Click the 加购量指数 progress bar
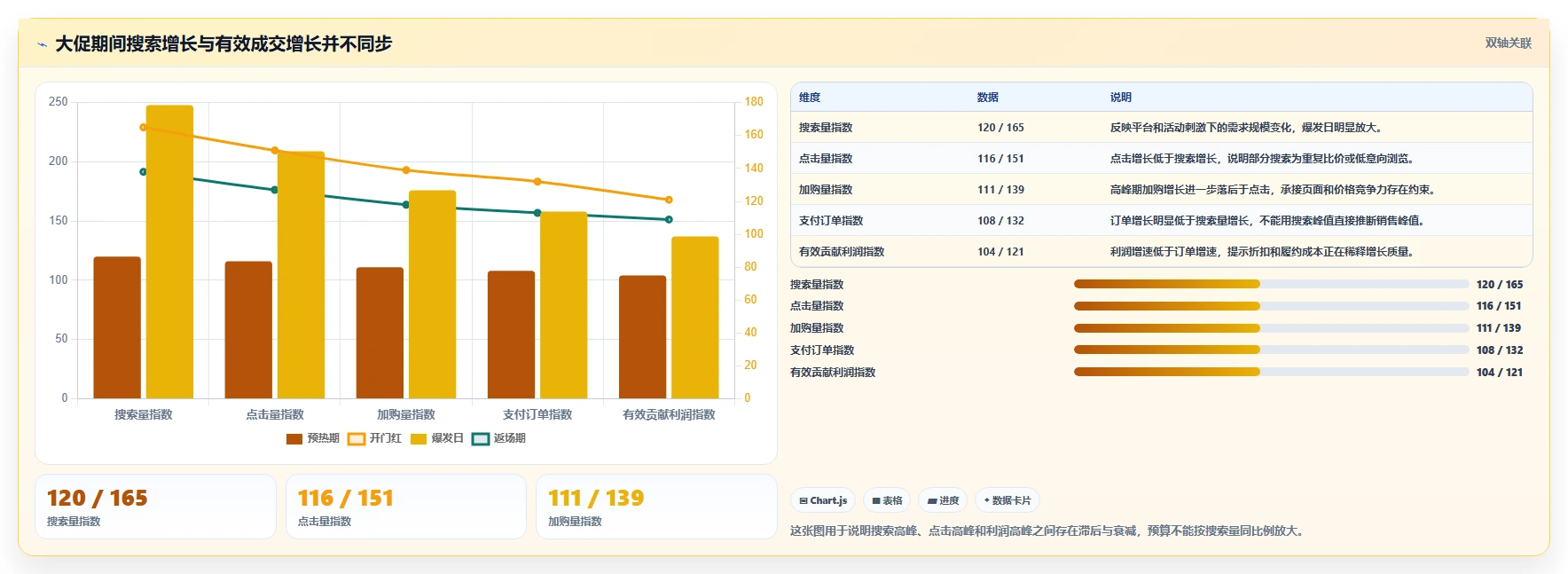 coord(1271,328)
